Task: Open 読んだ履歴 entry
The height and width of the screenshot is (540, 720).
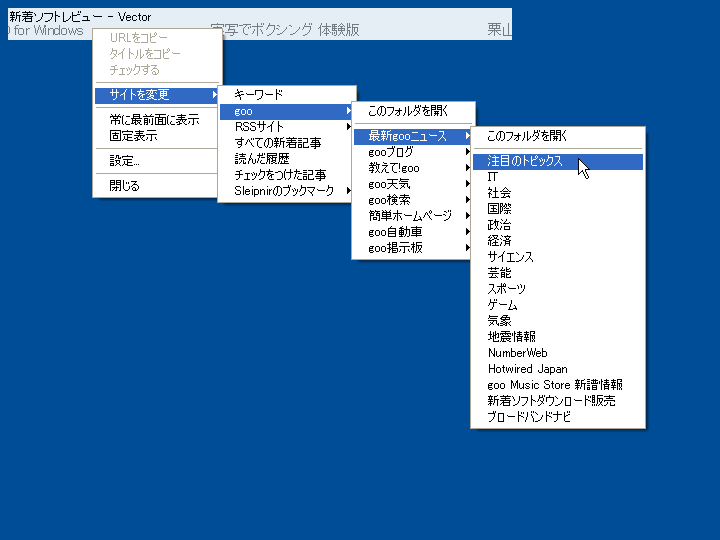Action: (287, 159)
